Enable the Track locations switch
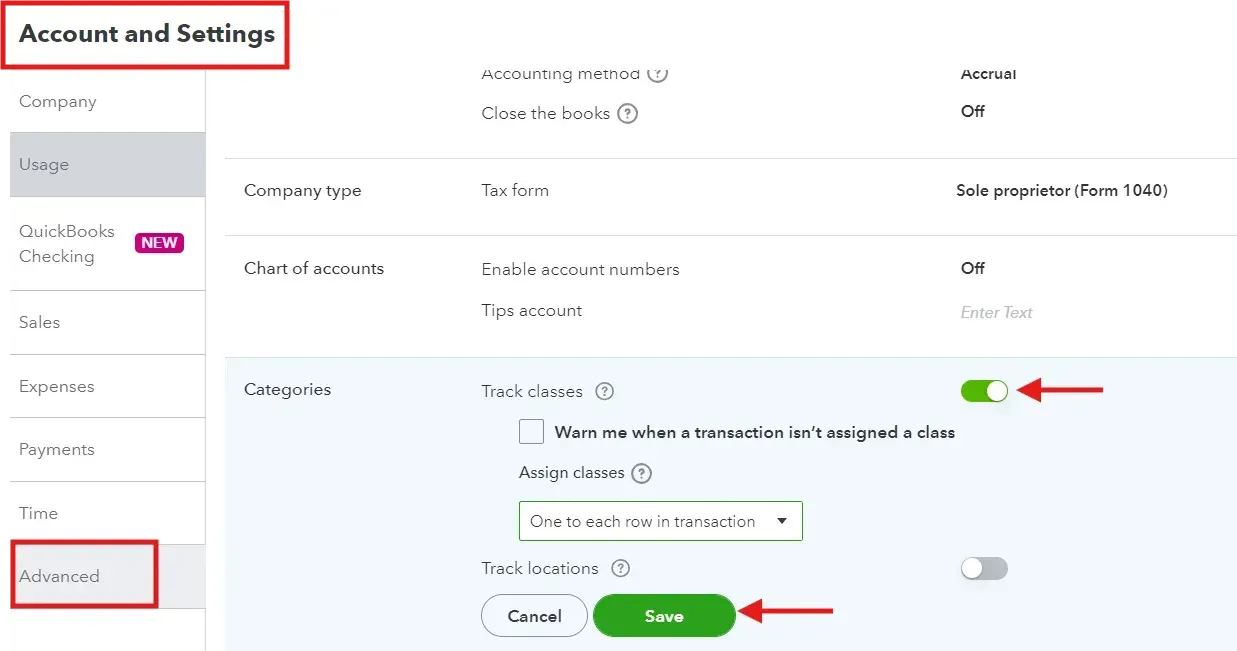This screenshot has height=651, width=1237. 984,569
